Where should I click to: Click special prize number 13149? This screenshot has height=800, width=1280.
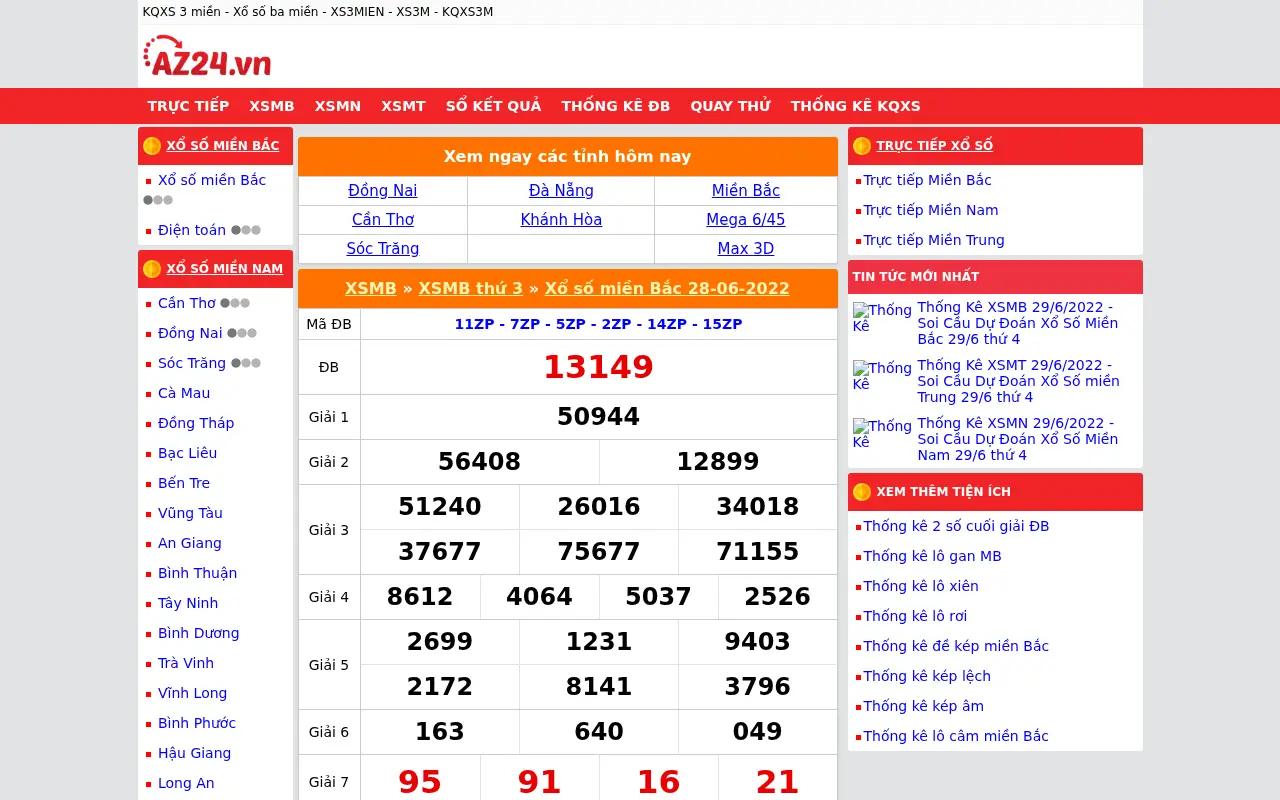598,367
